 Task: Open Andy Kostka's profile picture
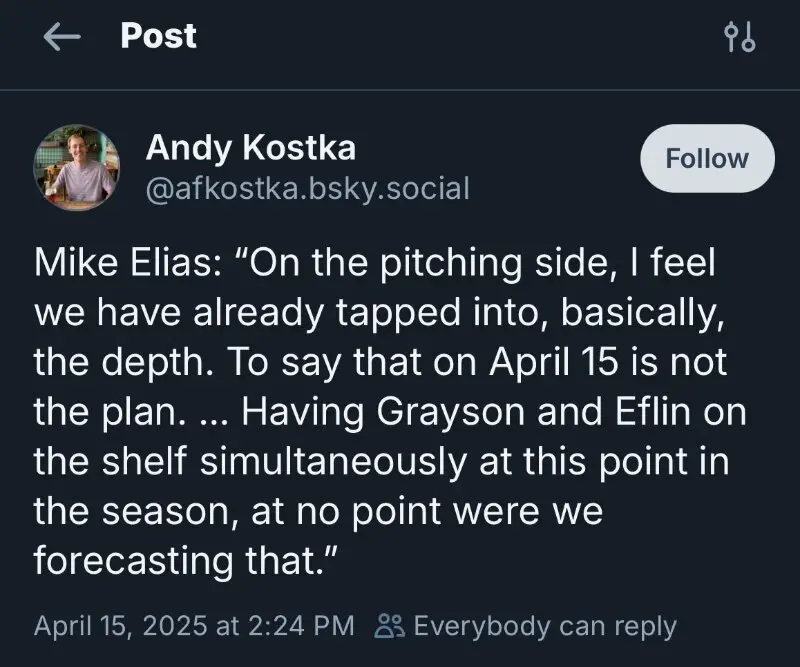[77, 166]
